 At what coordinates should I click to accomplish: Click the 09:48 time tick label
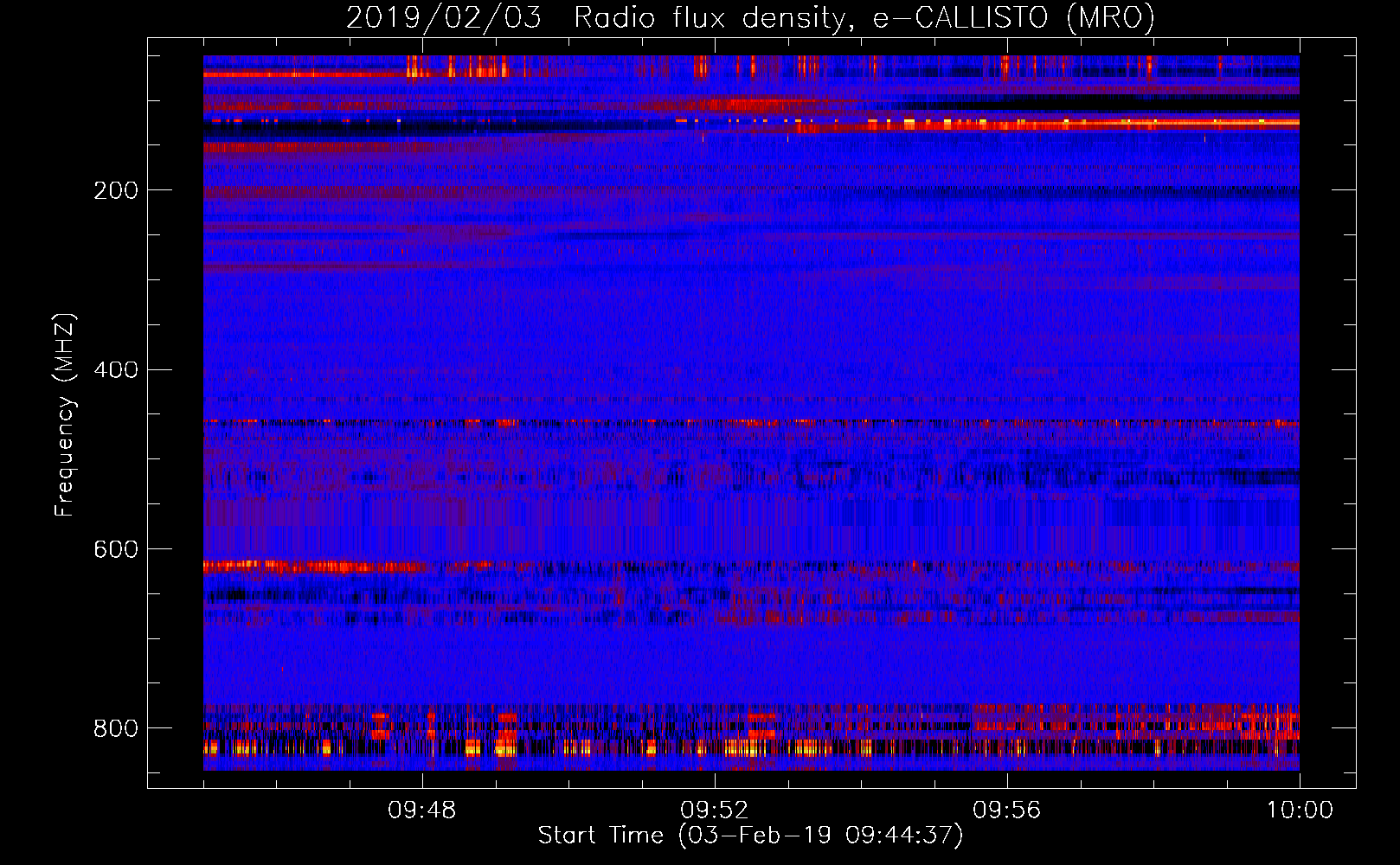[422, 811]
